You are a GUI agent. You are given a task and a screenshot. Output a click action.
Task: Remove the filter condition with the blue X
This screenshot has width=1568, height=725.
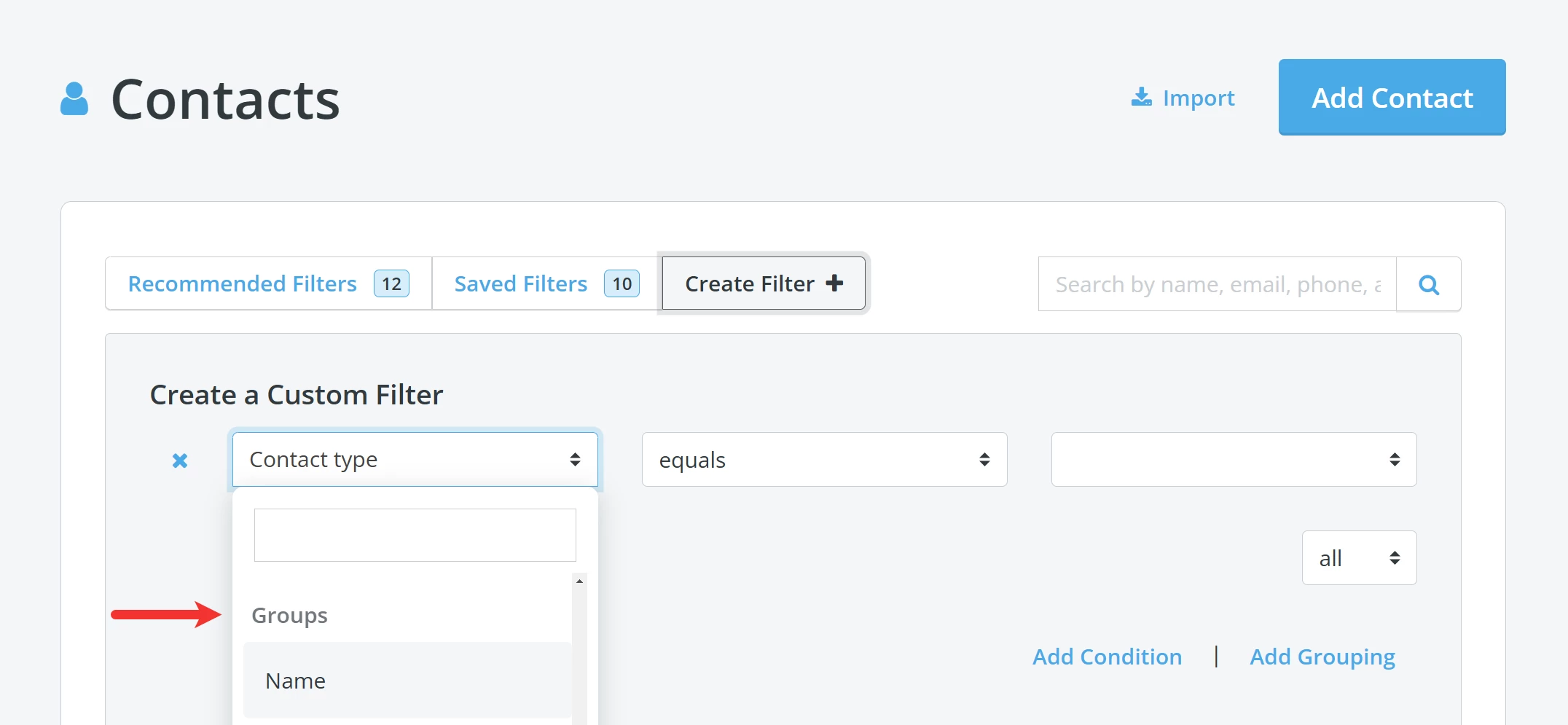point(179,460)
